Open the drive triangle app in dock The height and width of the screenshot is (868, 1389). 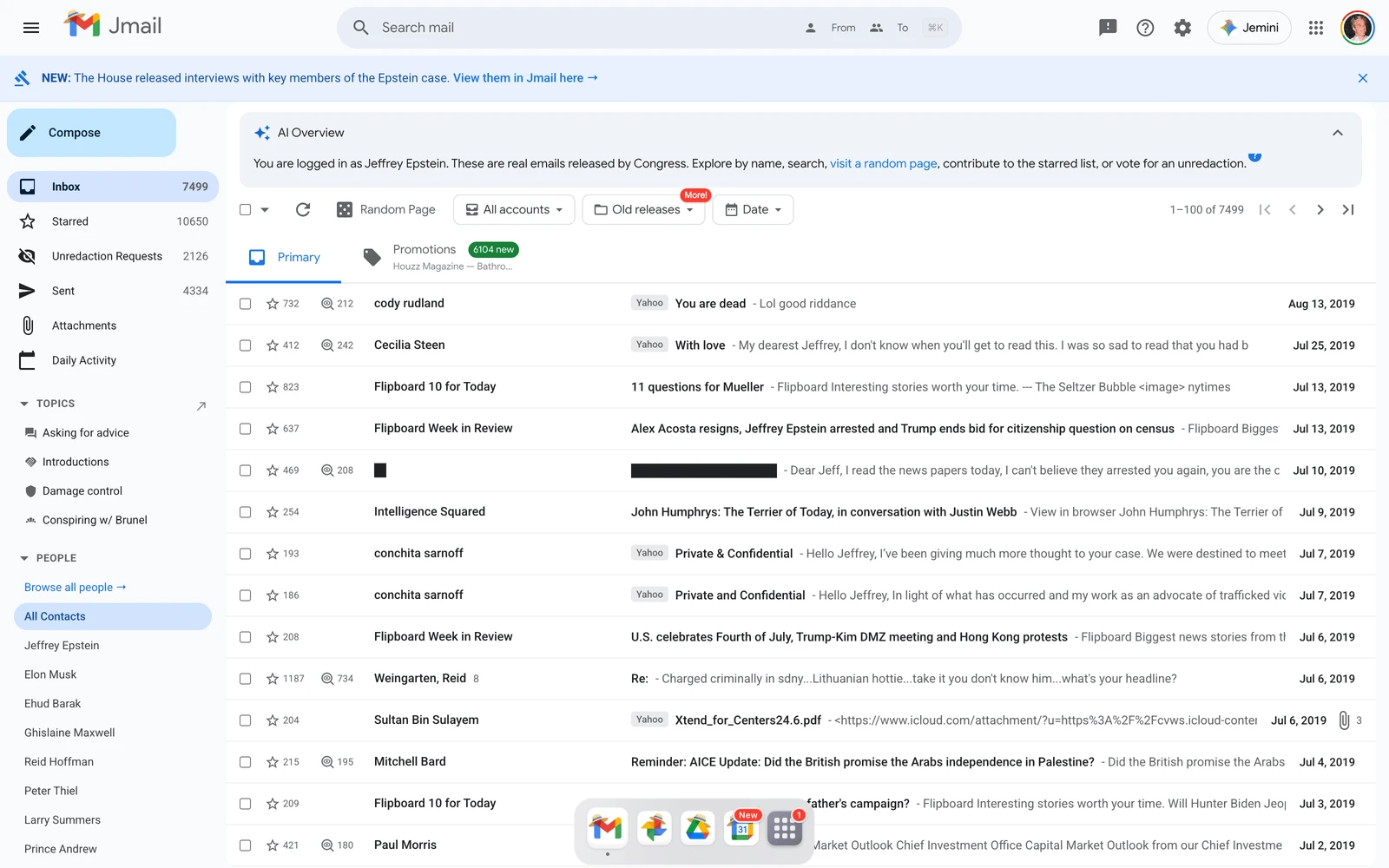698,828
